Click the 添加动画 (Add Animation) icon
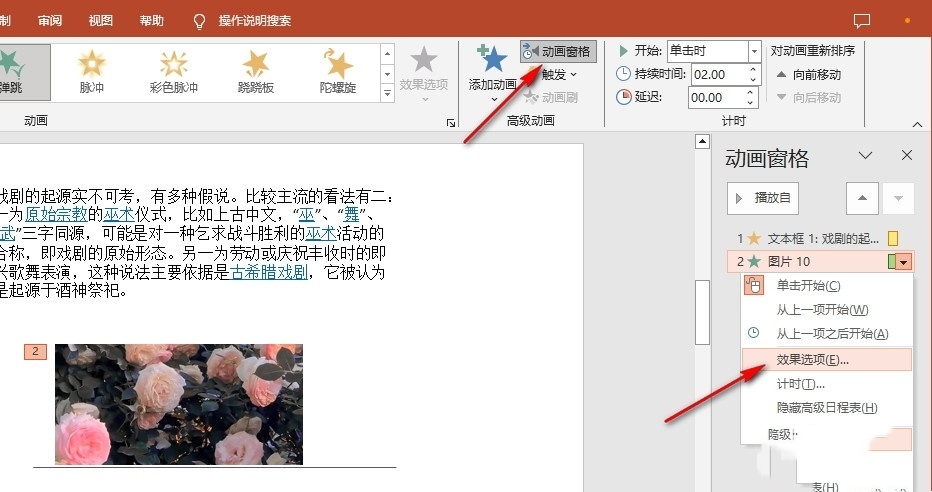The width and height of the screenshot is (932, 492). click(x=491, y=62)
